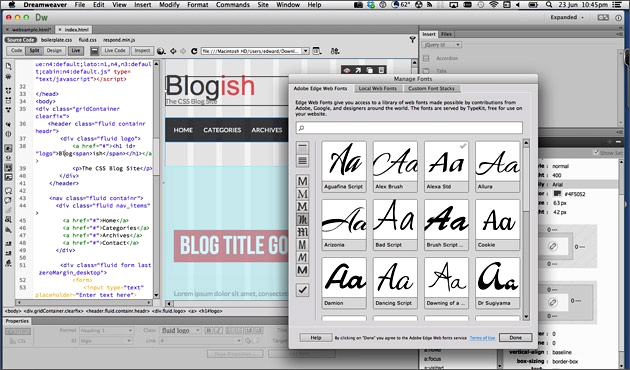
Task: Deselect the checked Alexa Std font
Action: pyautogui.click(x=446, y=166)
